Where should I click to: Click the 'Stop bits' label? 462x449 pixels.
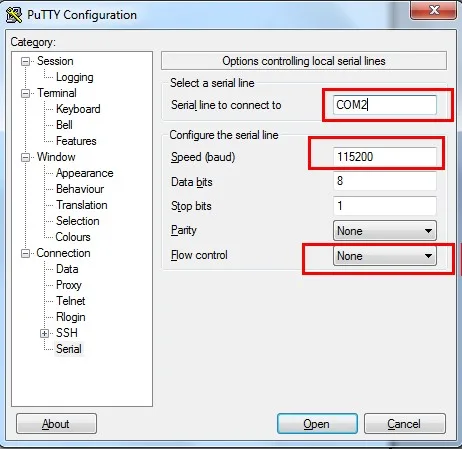coord(191,207)
